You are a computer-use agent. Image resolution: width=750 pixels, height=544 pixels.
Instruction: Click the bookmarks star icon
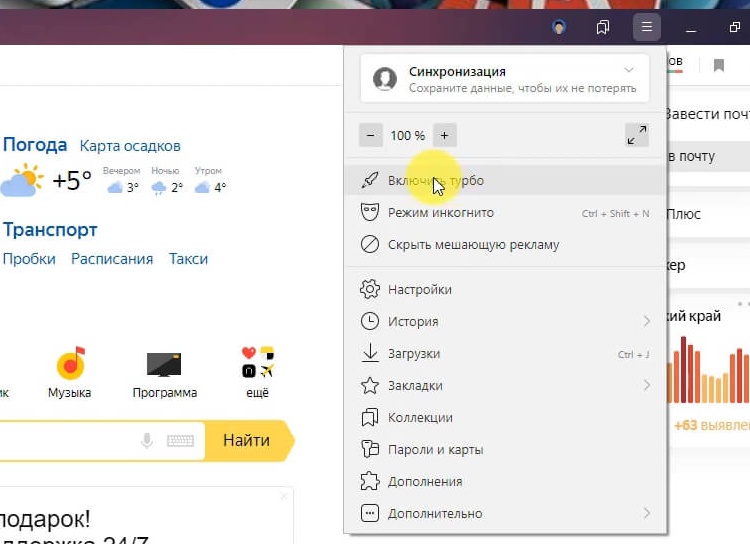[x=370, y=385]
